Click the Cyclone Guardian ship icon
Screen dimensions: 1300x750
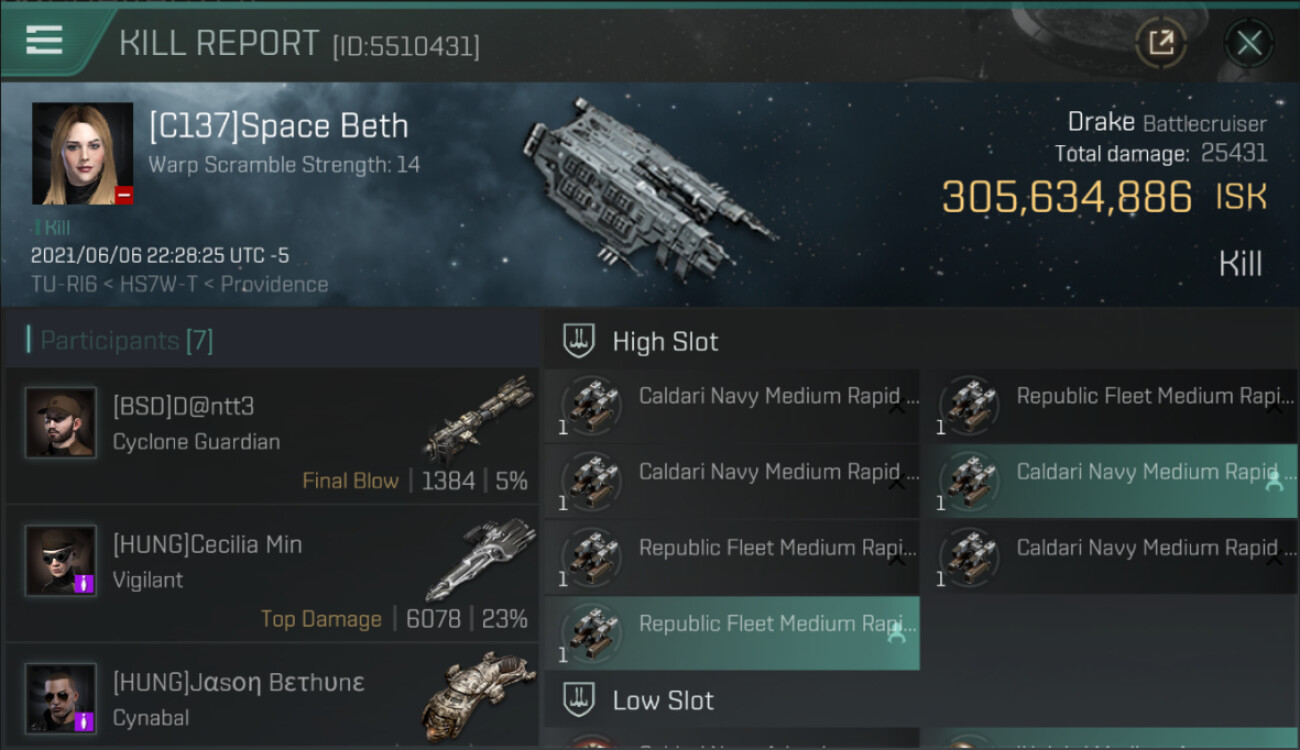pos(479,418)
